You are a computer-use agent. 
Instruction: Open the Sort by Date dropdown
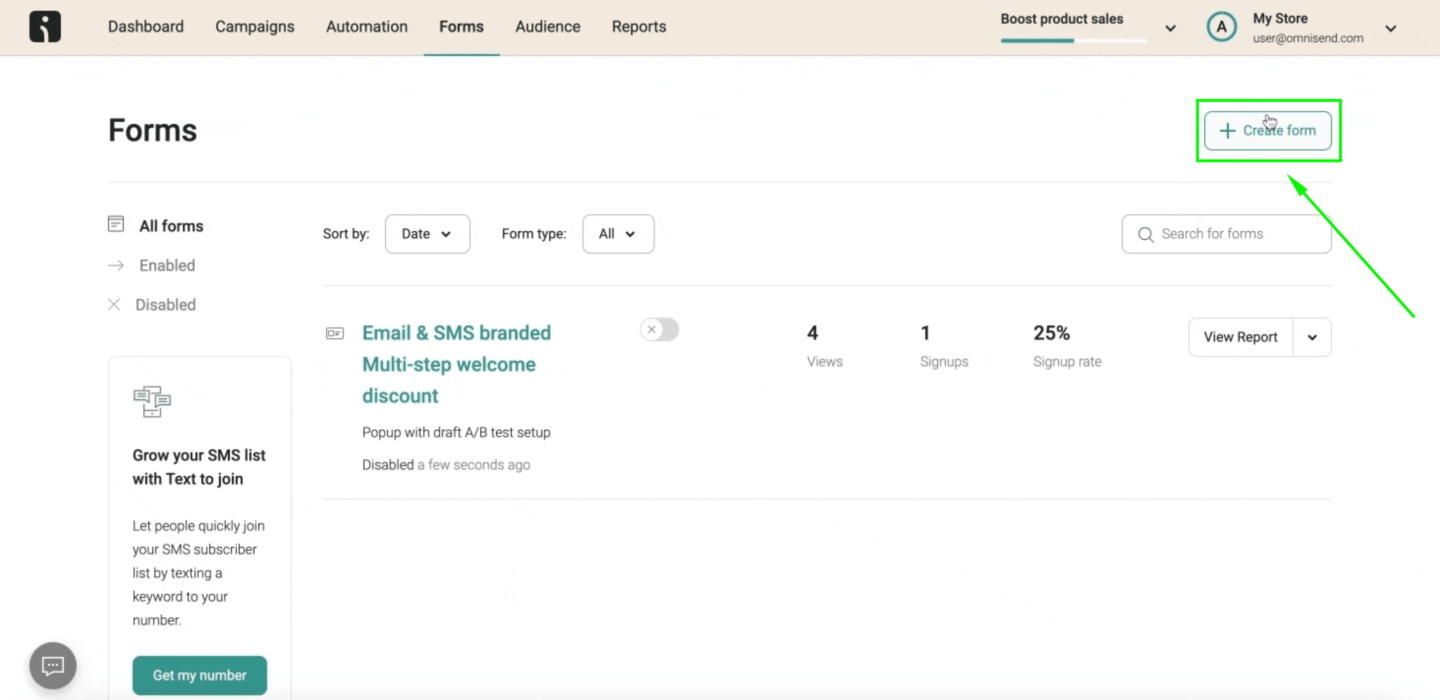[427, 234]
